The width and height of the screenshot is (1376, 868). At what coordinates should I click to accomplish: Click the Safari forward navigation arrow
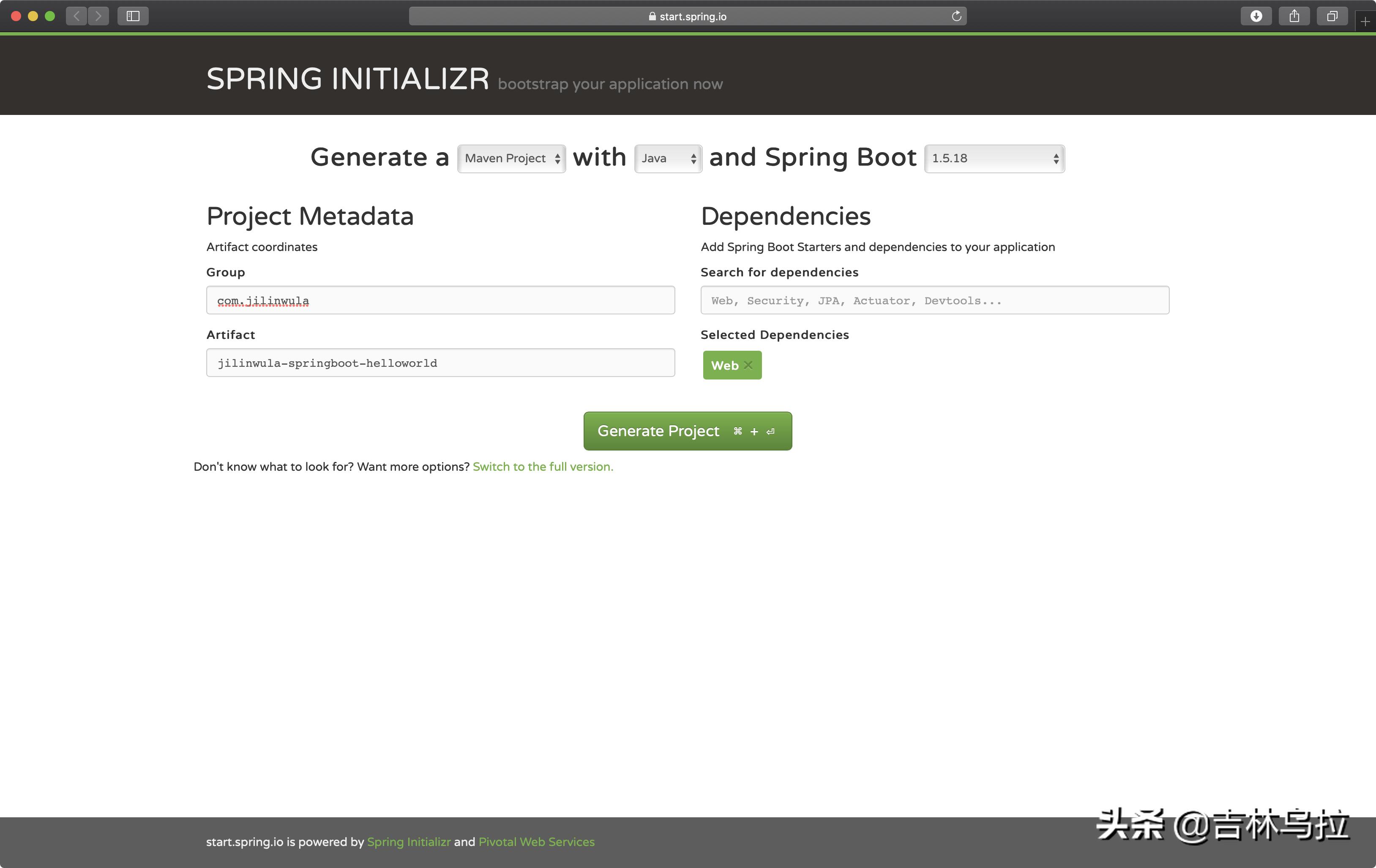point(98,16)
